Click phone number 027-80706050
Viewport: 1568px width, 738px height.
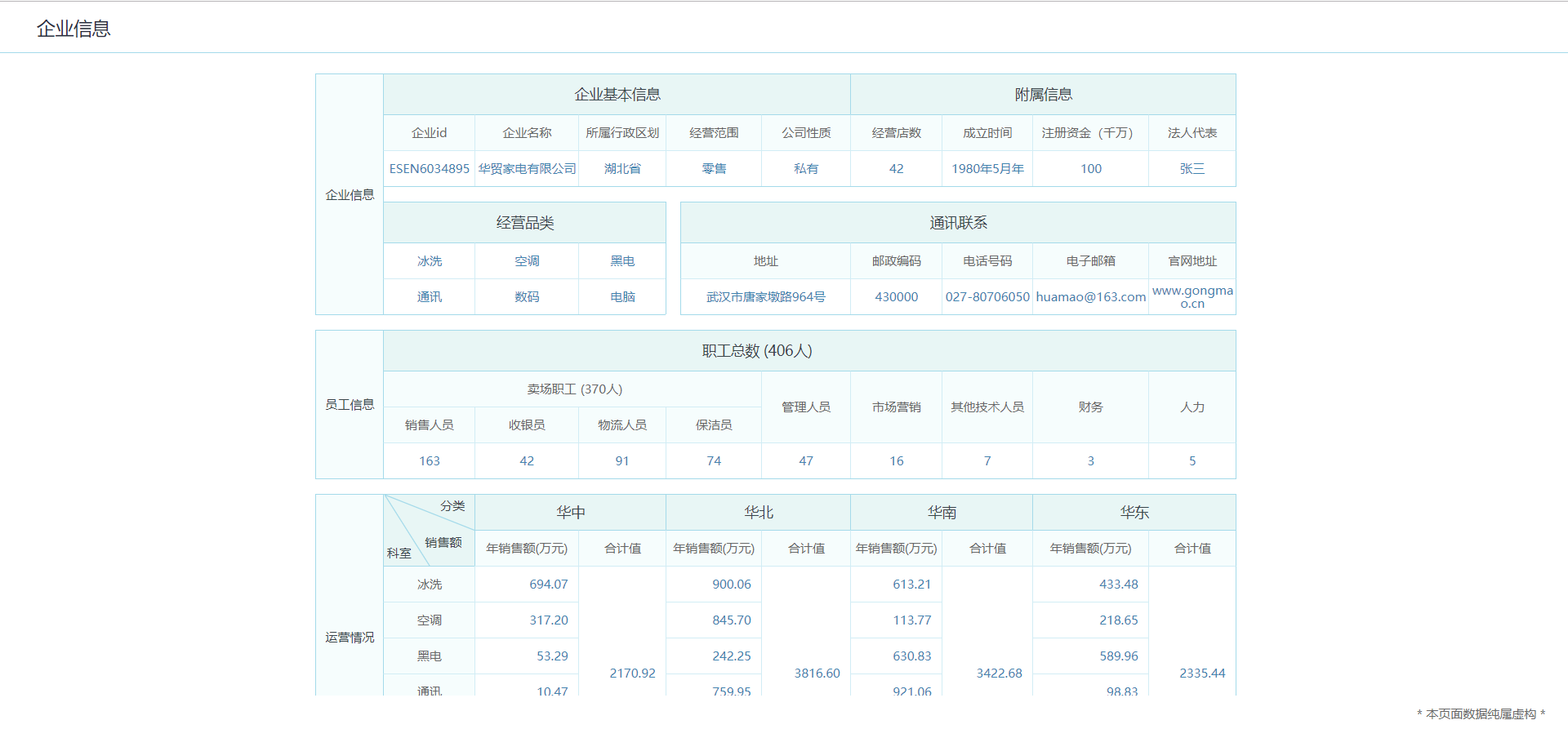(987, 297)
